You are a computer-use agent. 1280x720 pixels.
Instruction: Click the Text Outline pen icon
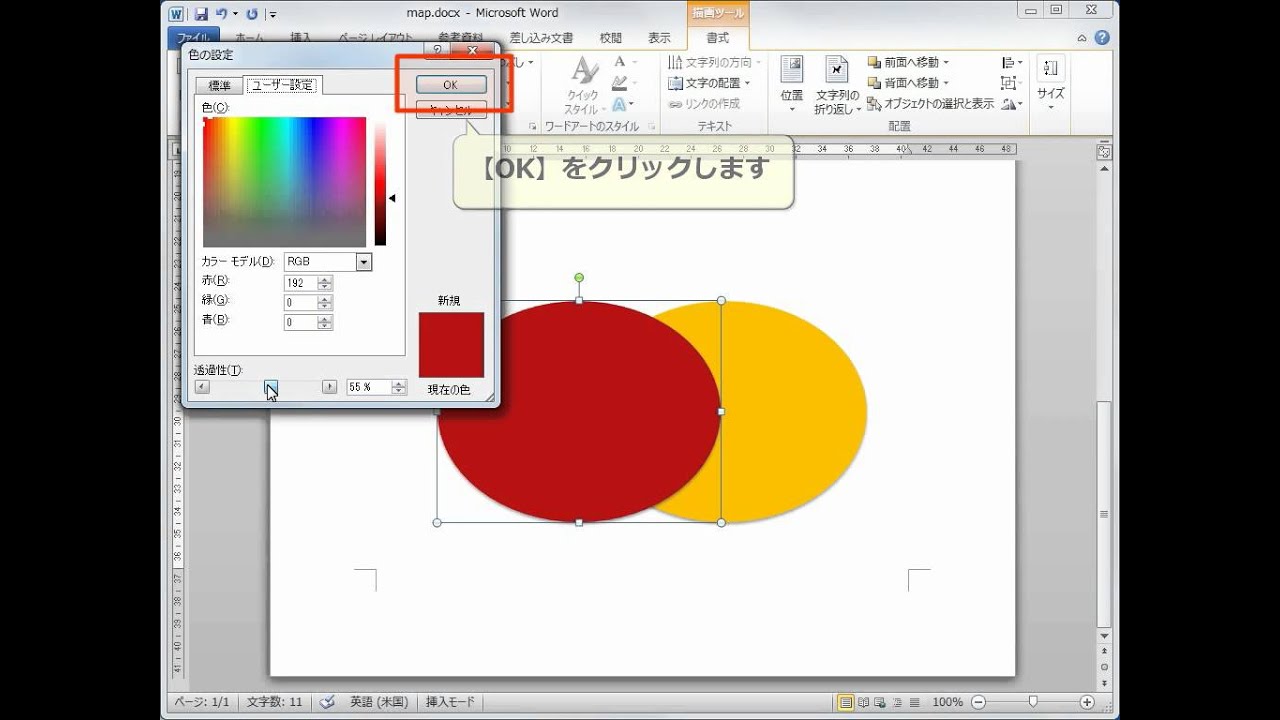(619, 82)
